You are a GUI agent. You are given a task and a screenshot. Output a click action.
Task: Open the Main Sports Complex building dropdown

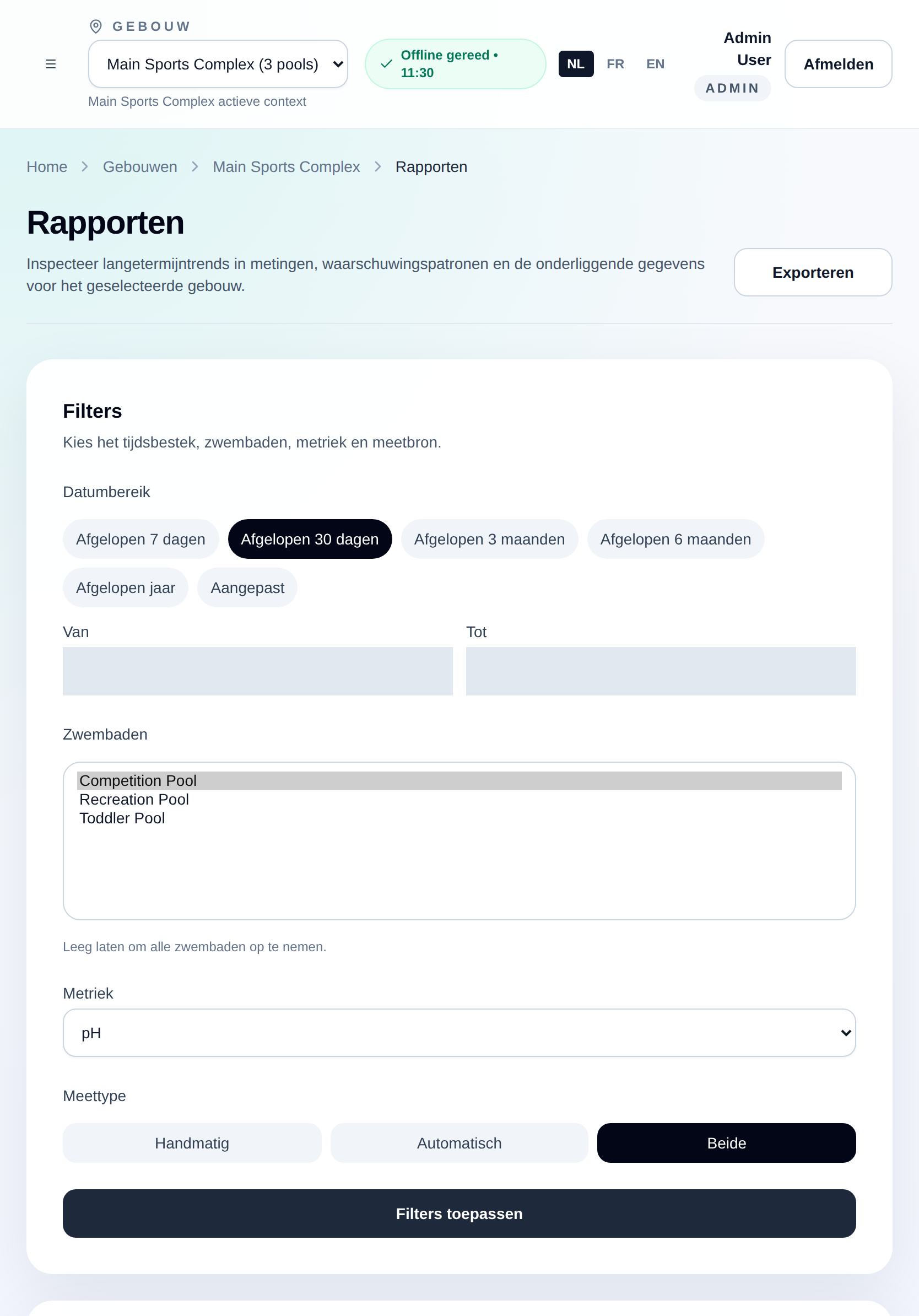pos(218,63)
